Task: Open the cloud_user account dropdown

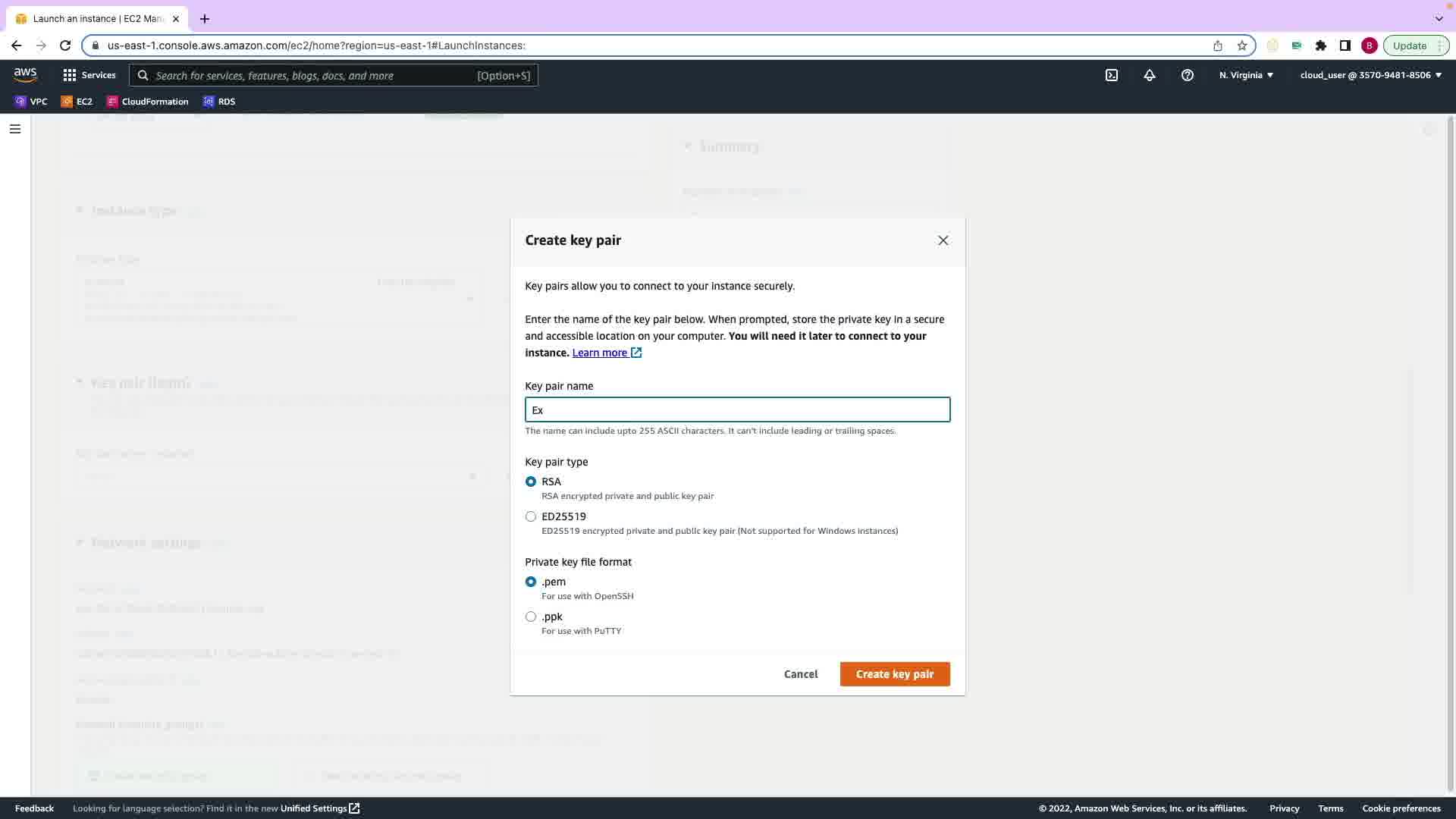Action: (1370, 75)
